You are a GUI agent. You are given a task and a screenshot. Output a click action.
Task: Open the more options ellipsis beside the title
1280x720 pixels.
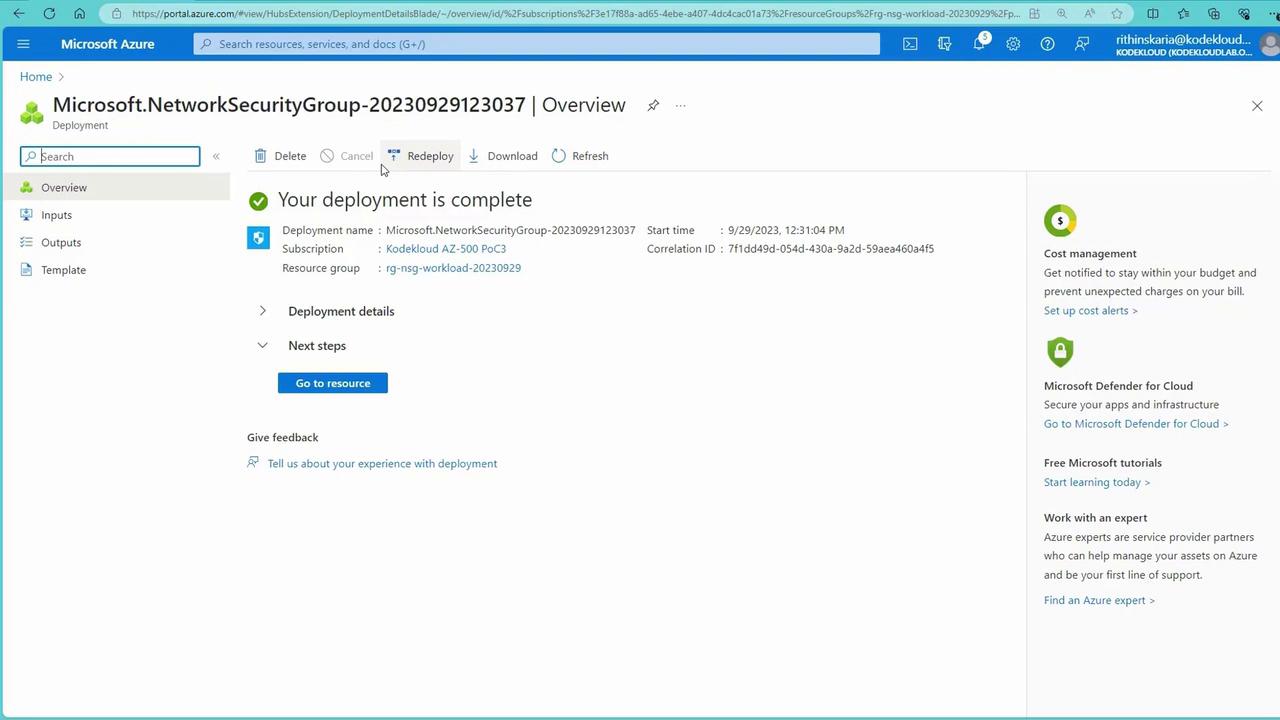pos(680,105)
